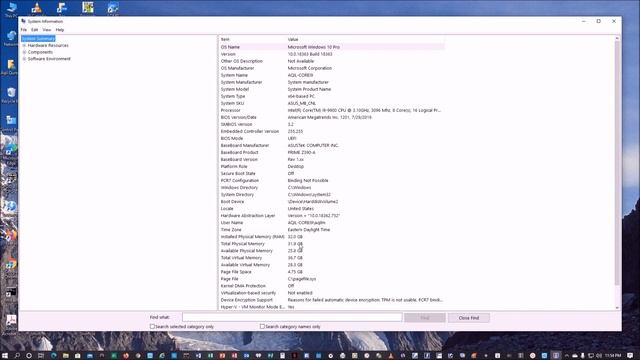
Task: Open the Recycle Bin on desktop
Action: click(x=10, y=96)
